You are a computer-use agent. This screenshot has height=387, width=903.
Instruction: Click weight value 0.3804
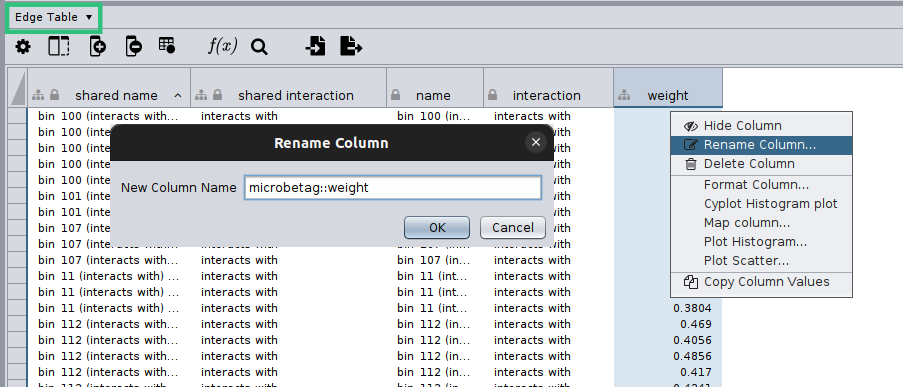point(692,308)
